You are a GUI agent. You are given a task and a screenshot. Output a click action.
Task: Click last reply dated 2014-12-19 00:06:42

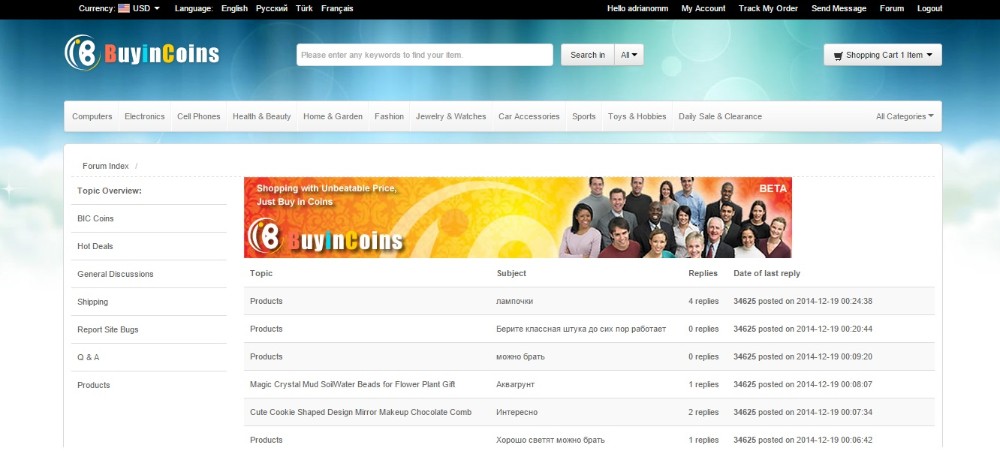[803, 440]
